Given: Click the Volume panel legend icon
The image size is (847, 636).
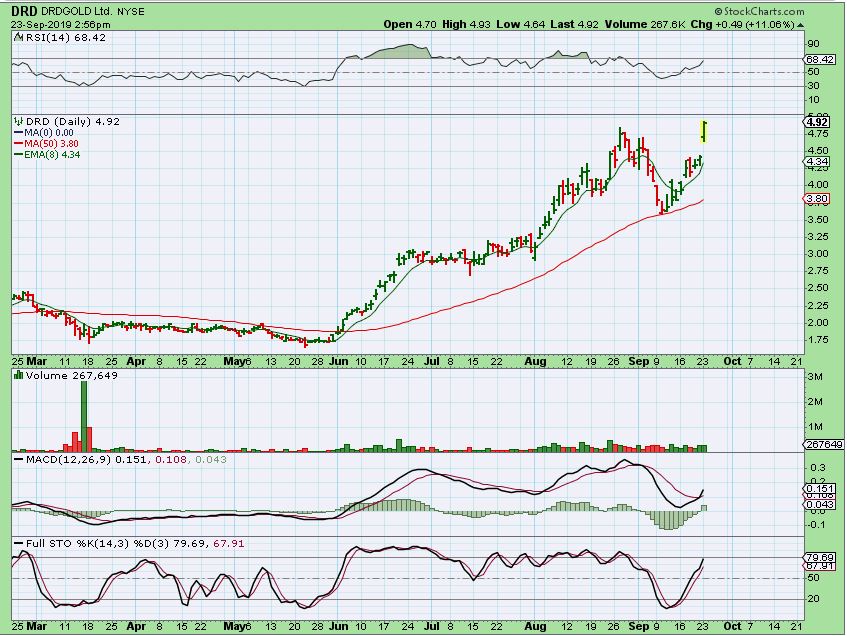Looking at the screenshot, I should point(17,376).
